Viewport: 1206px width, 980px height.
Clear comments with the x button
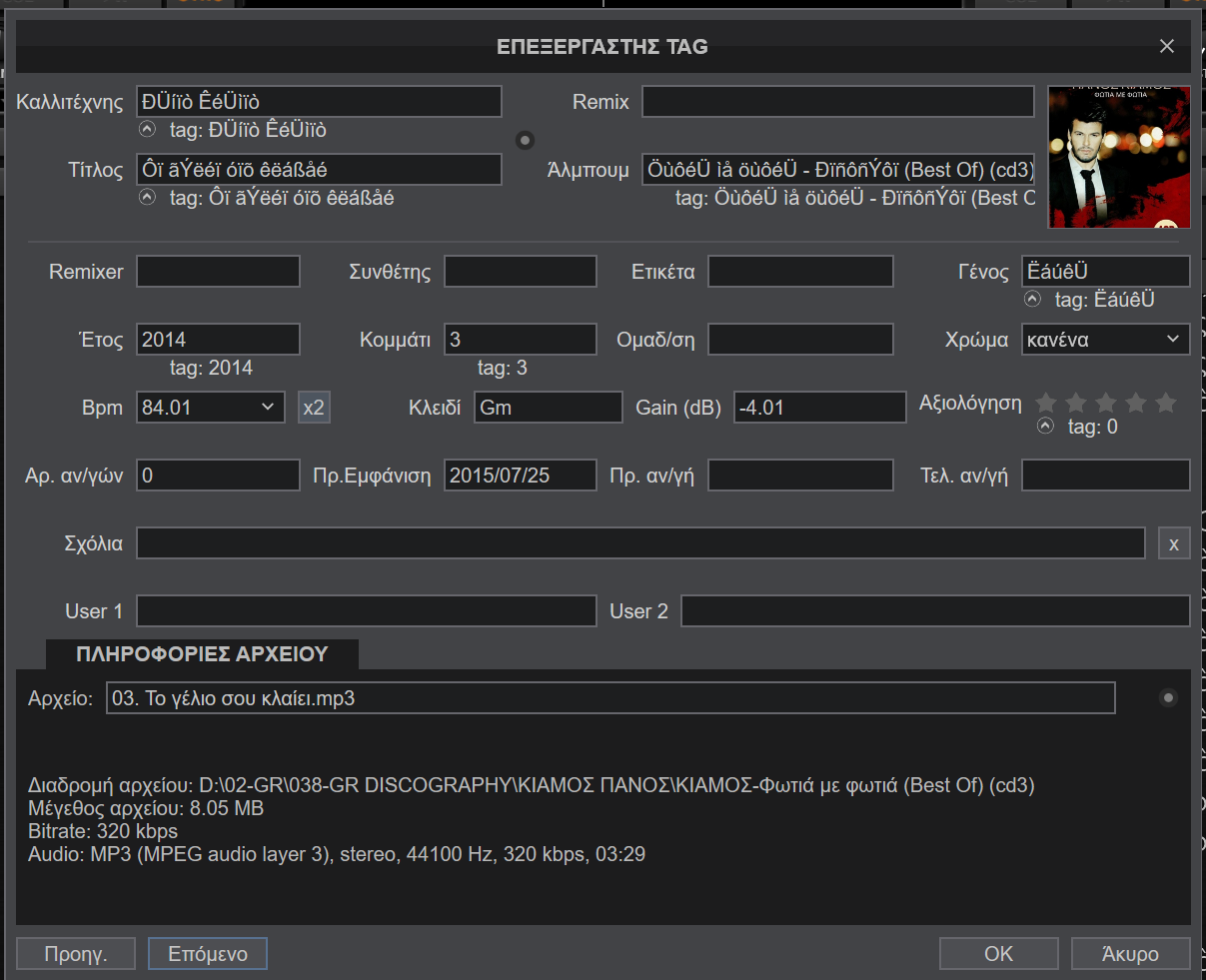tap(1173, 543)
